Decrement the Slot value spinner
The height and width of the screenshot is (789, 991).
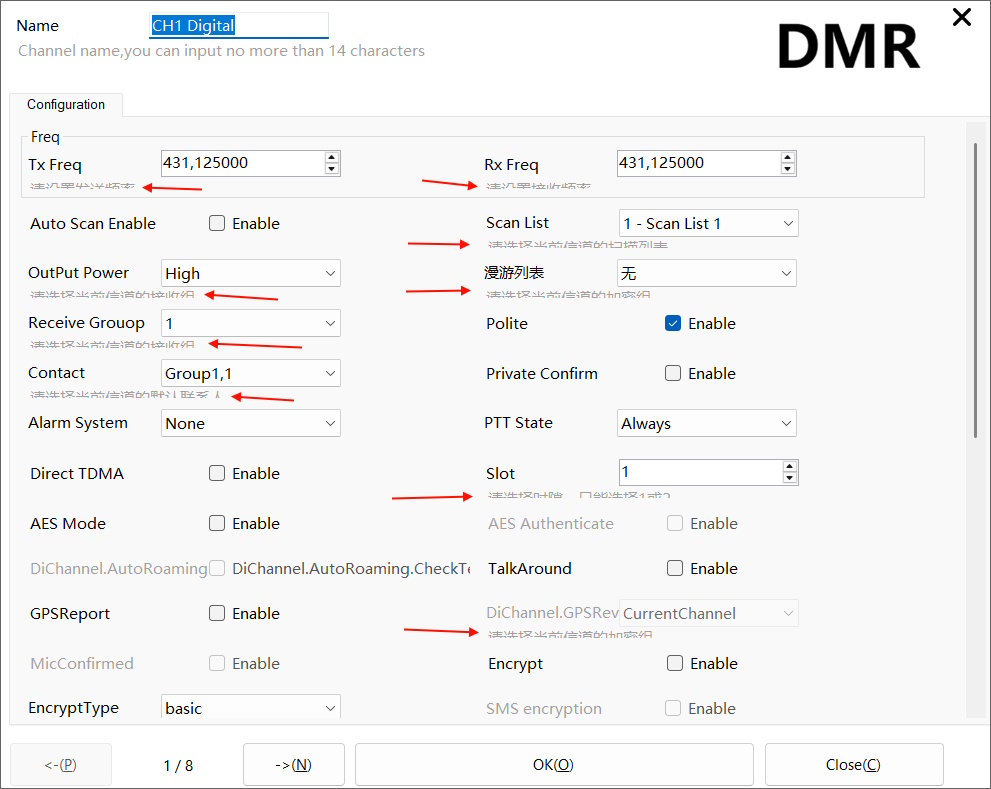[x=790, y=479]
